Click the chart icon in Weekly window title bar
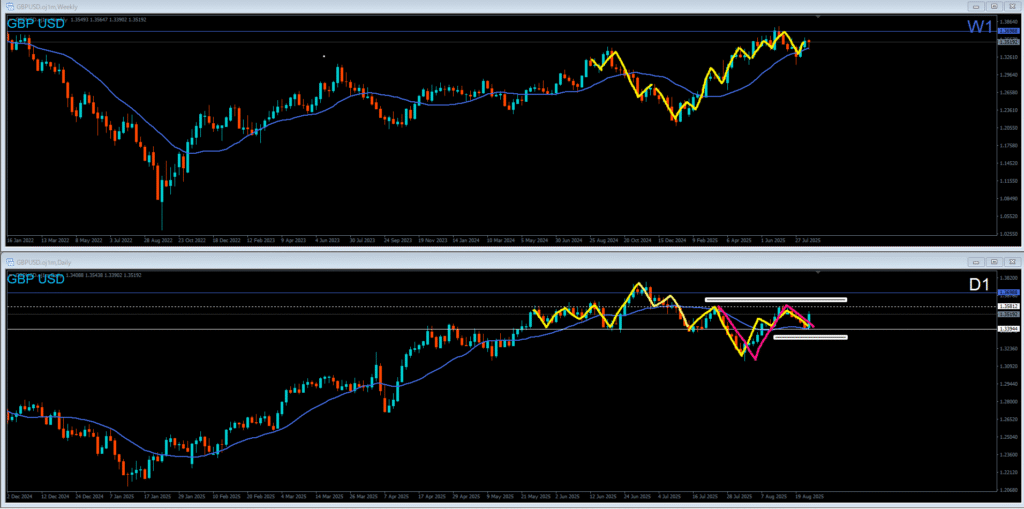 10,6
